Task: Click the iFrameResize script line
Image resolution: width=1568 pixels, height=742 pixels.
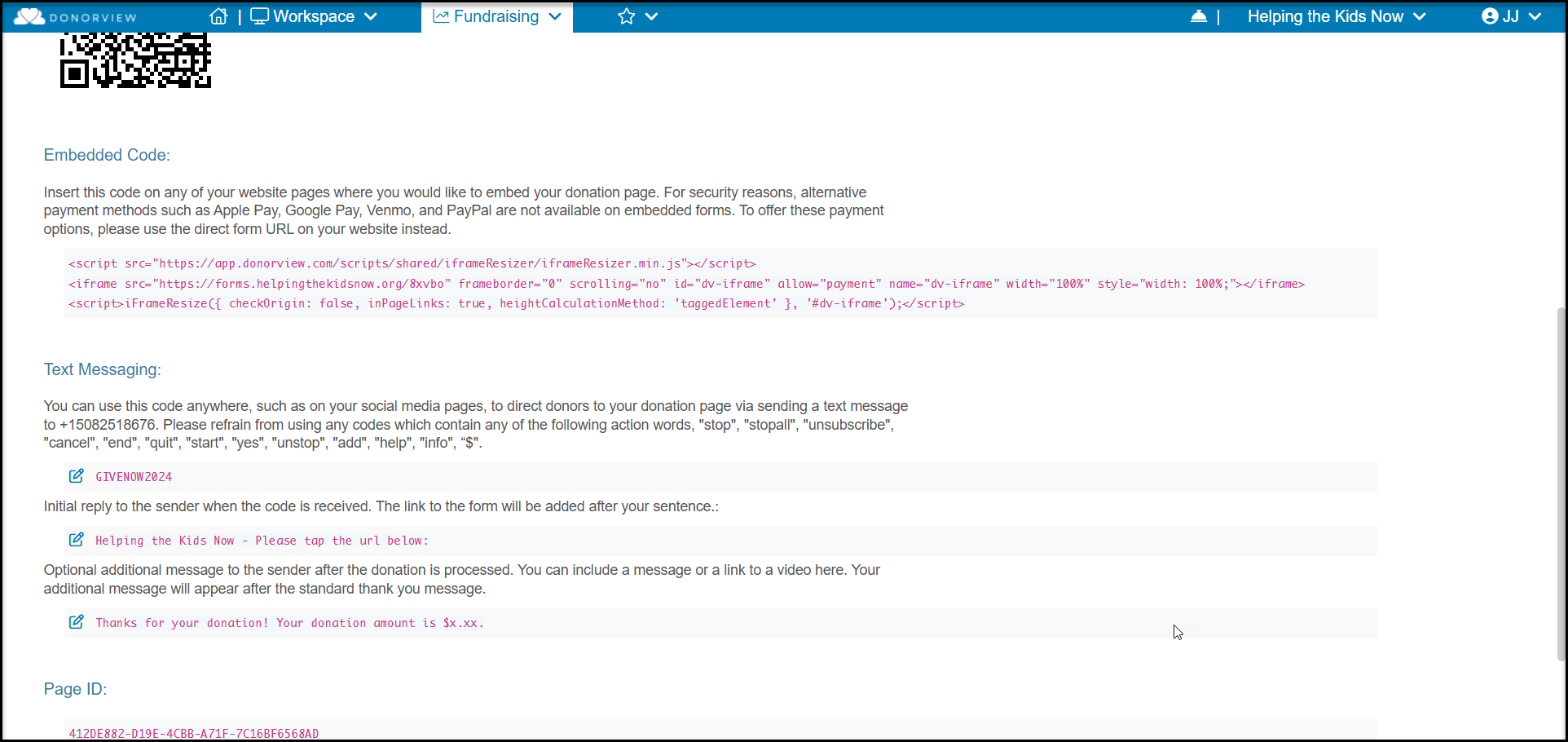Action: (x=517, y=303)
